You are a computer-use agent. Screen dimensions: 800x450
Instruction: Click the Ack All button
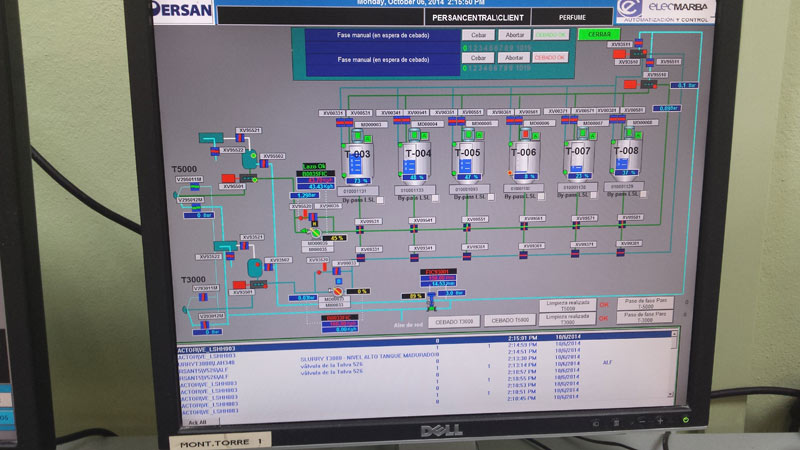click(197, 422)
